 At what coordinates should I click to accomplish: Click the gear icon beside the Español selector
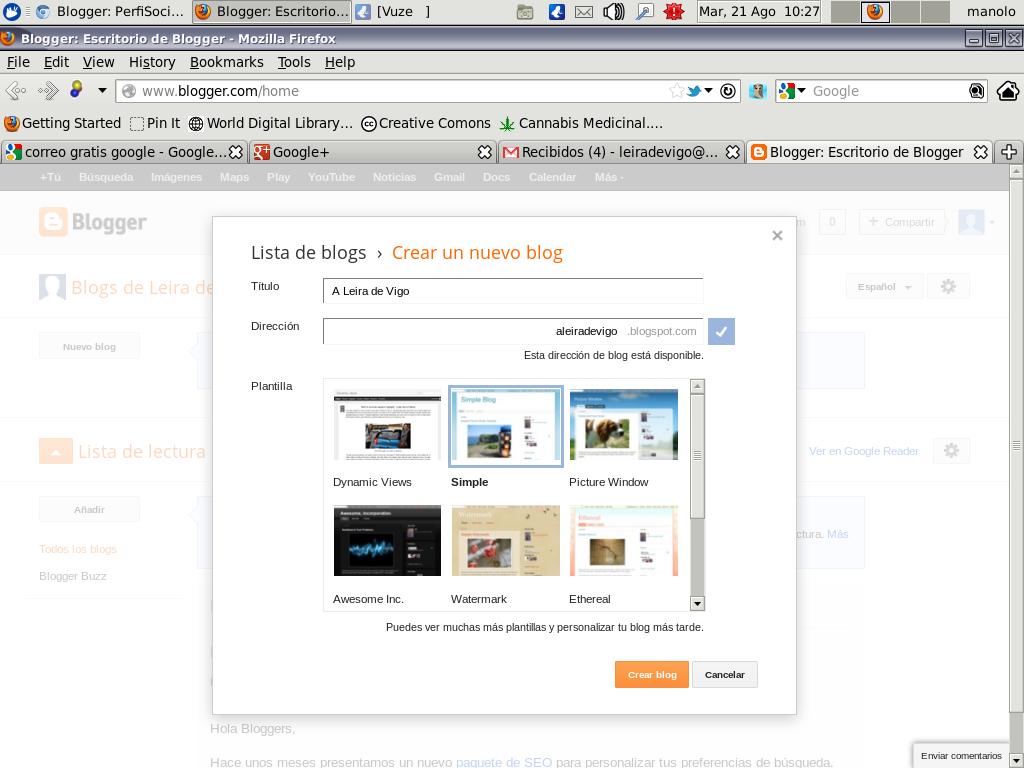coord(948,286)
